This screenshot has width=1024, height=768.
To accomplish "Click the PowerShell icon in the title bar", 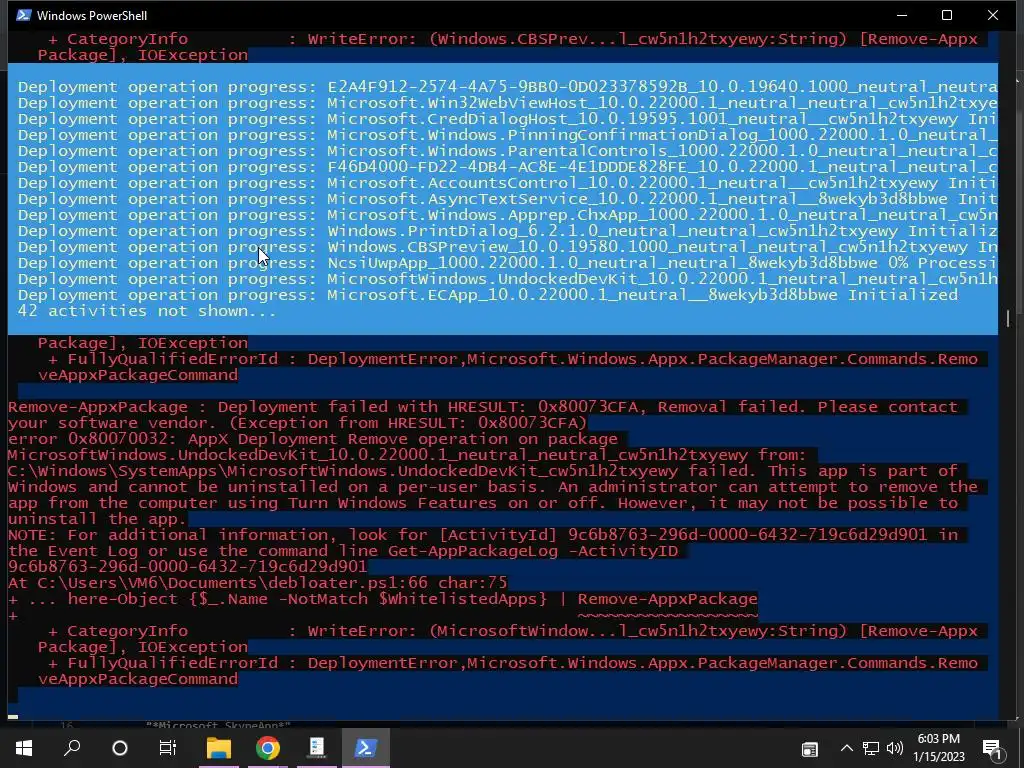I will coord(24,15).
